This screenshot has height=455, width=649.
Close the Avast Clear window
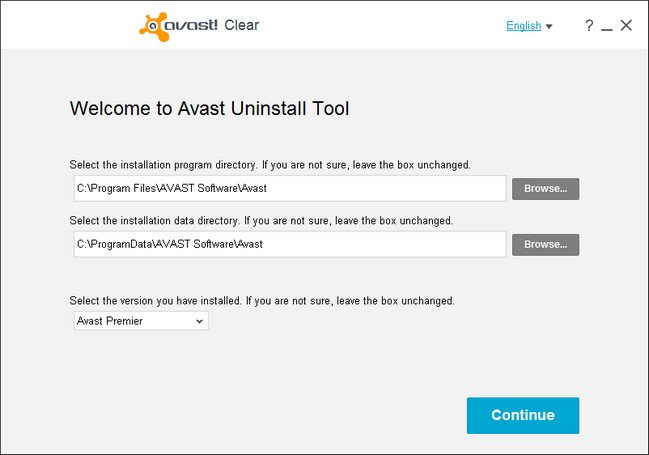626,25
